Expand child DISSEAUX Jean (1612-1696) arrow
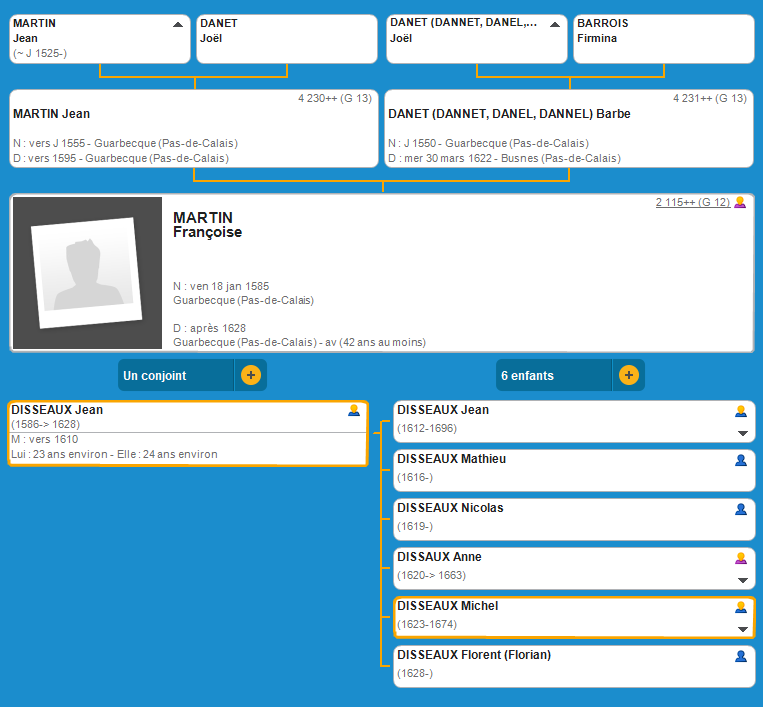763x707 pixels. click(742, 433)
